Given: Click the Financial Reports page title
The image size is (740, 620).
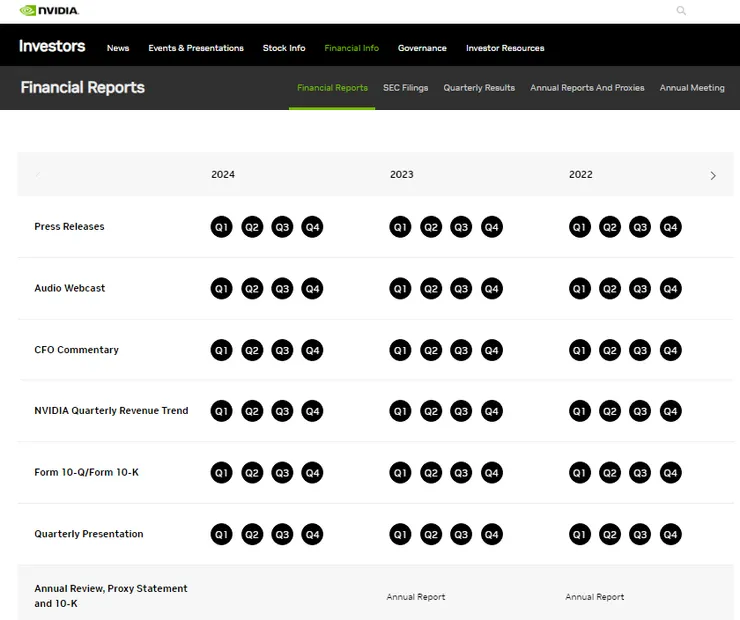Looking at the screenshot, I should [x=83, y=88].
